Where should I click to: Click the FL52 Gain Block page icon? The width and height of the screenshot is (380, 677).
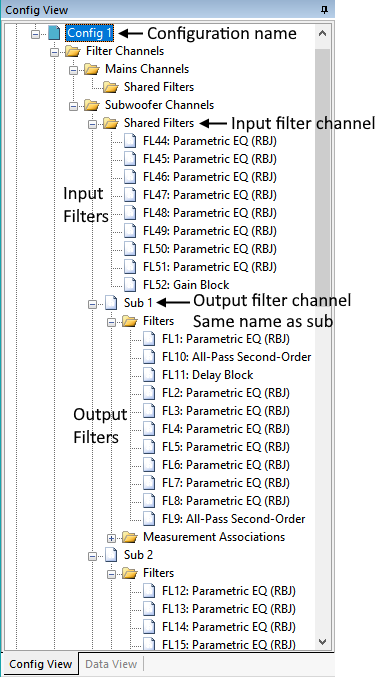click(x=130, y=285)
